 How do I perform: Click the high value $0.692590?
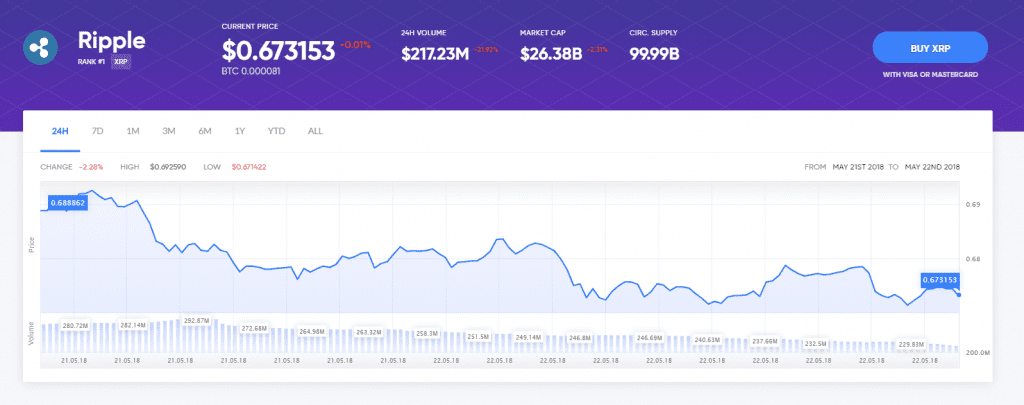pos(168,167)
